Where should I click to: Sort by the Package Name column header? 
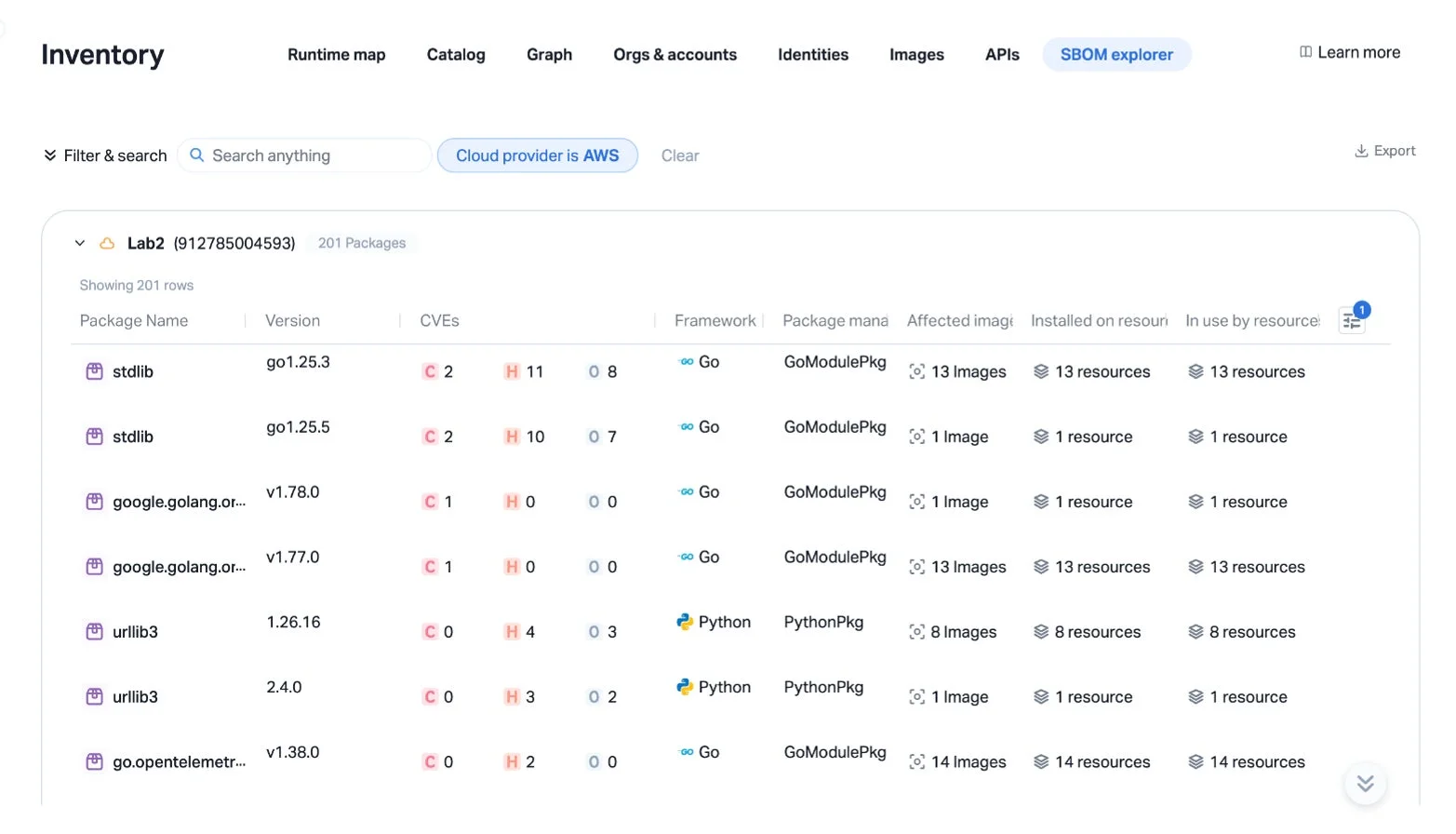(x=134, y=320)
